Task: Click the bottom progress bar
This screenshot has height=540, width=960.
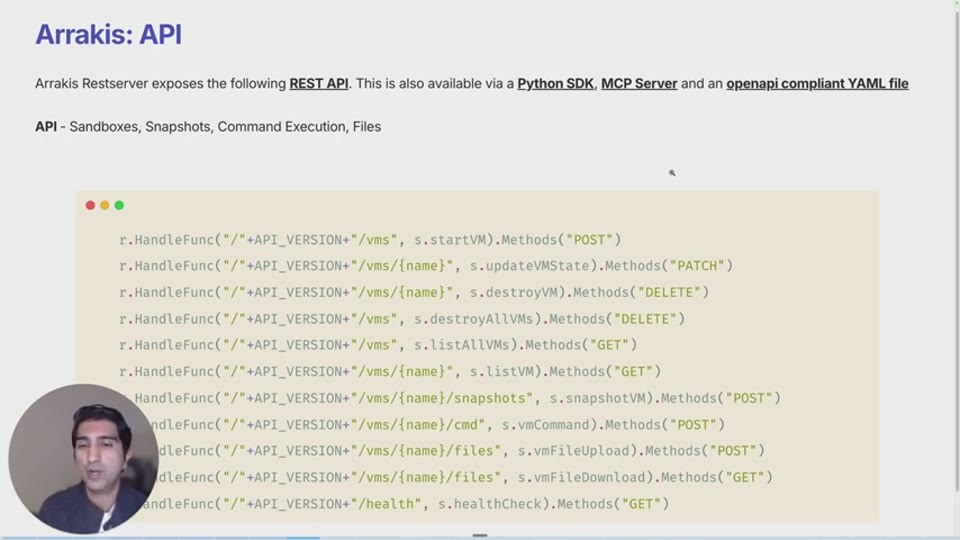Action: point(480,538)
